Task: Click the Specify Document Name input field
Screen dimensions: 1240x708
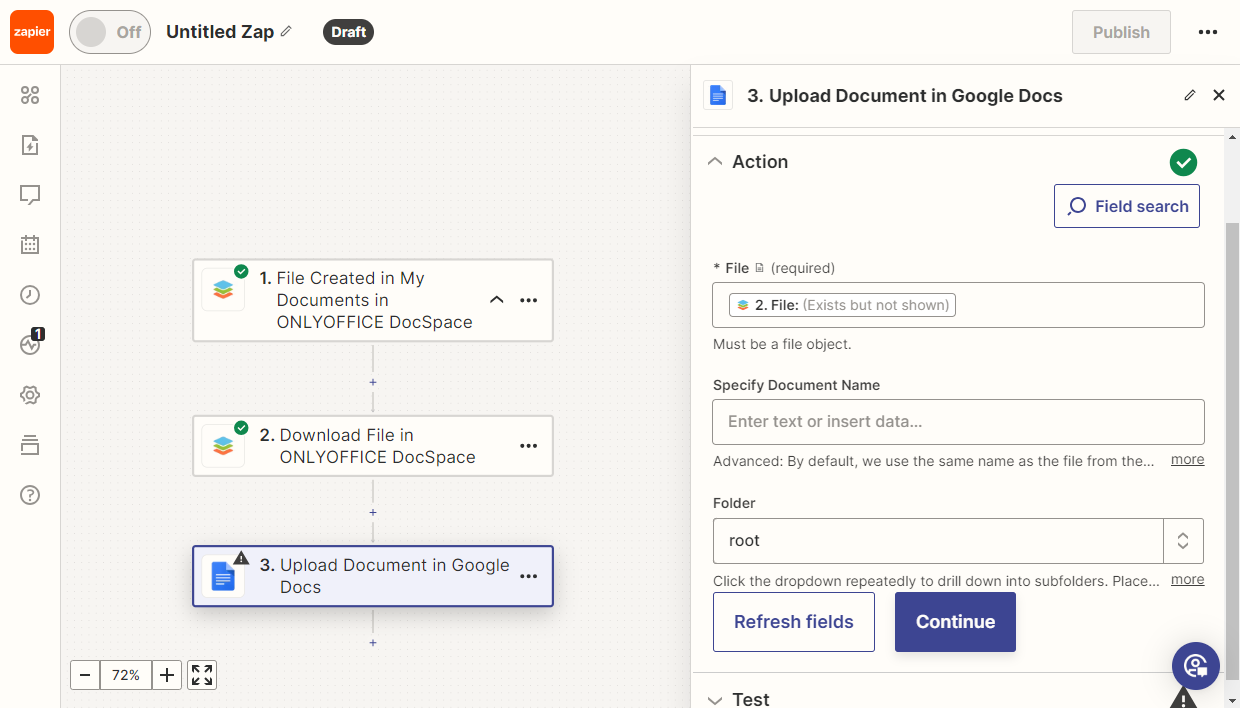Action: click(958, 422)
